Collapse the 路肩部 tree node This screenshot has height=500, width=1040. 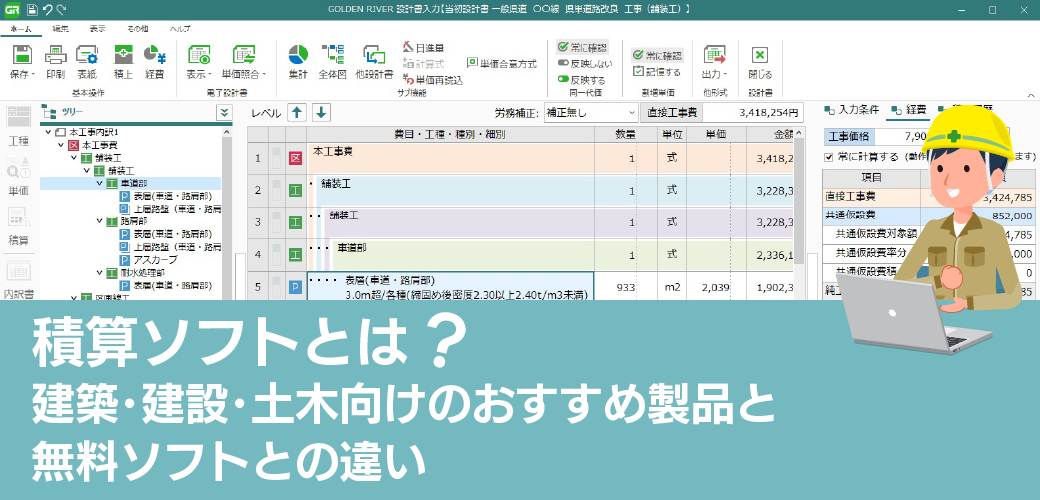[x=99, y=221]
